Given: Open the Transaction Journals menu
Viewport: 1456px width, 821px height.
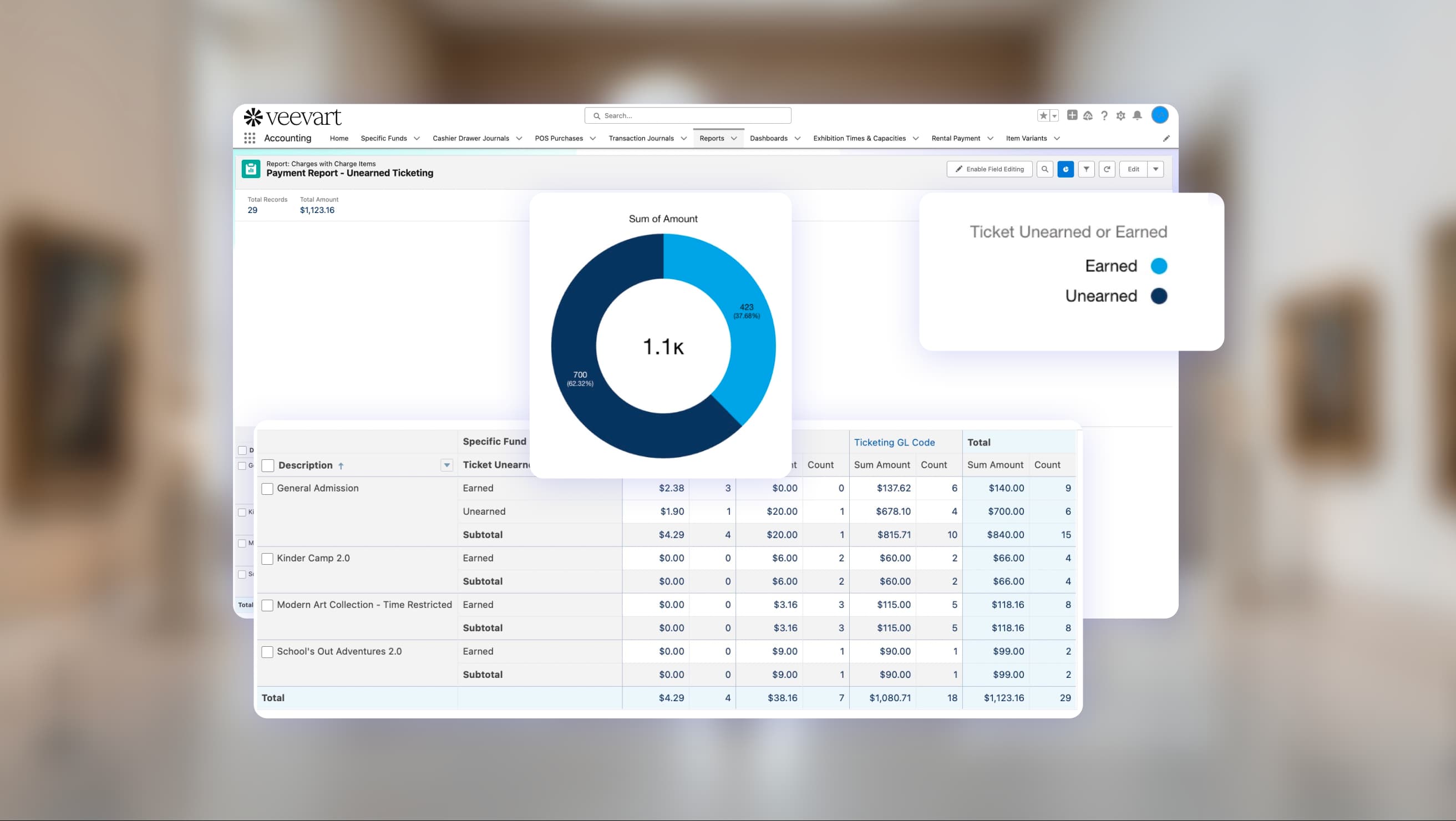Looking at the screenshot, I should 642,138.
